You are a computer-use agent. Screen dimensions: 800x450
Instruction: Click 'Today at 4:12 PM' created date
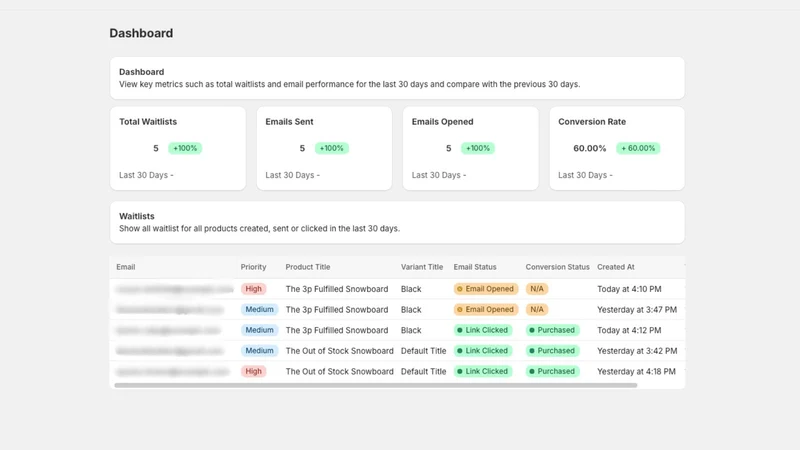coord(629,330)
